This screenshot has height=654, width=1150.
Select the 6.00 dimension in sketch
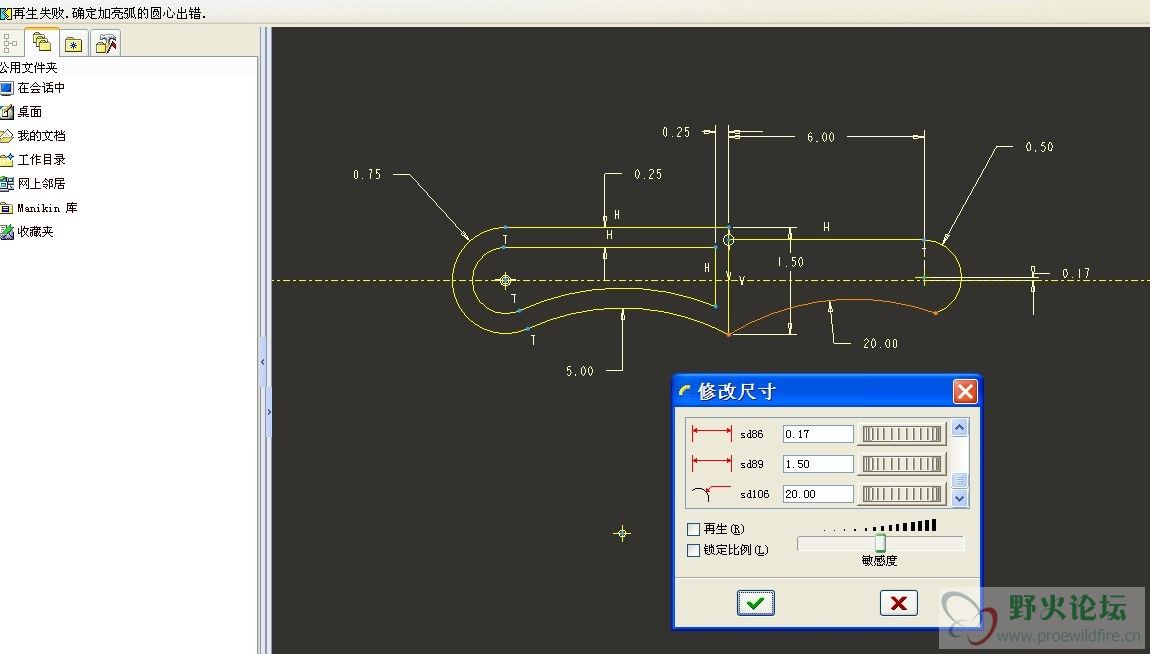pyautogui.click(x=821, y=137)
